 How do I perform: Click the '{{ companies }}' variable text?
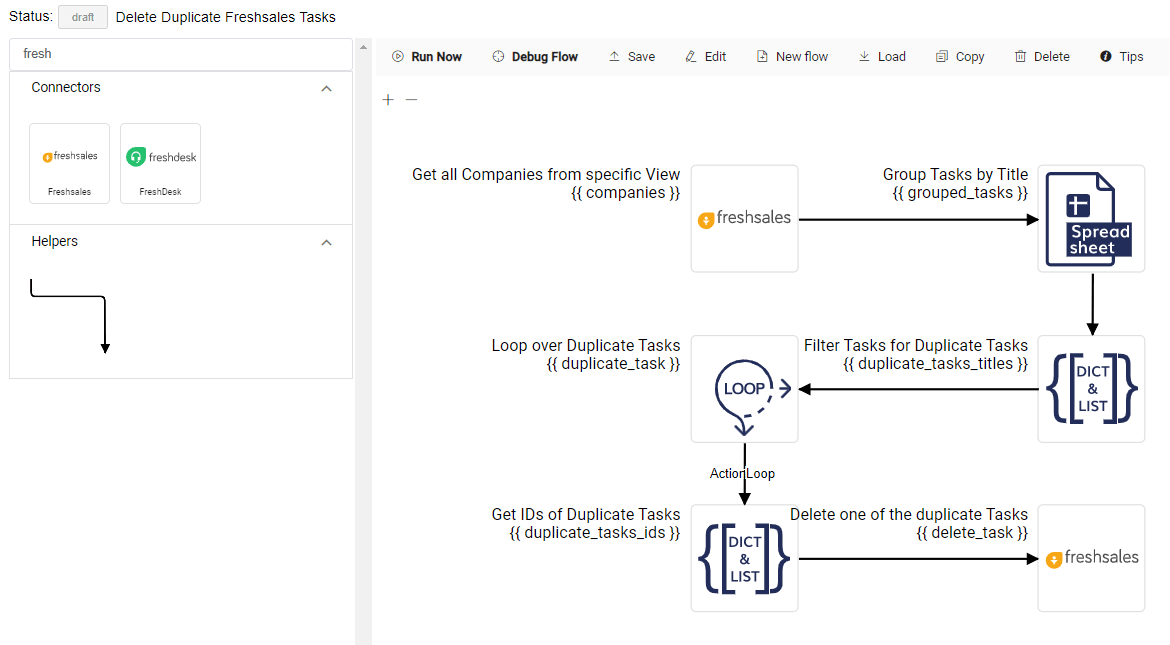pos(625,193)
